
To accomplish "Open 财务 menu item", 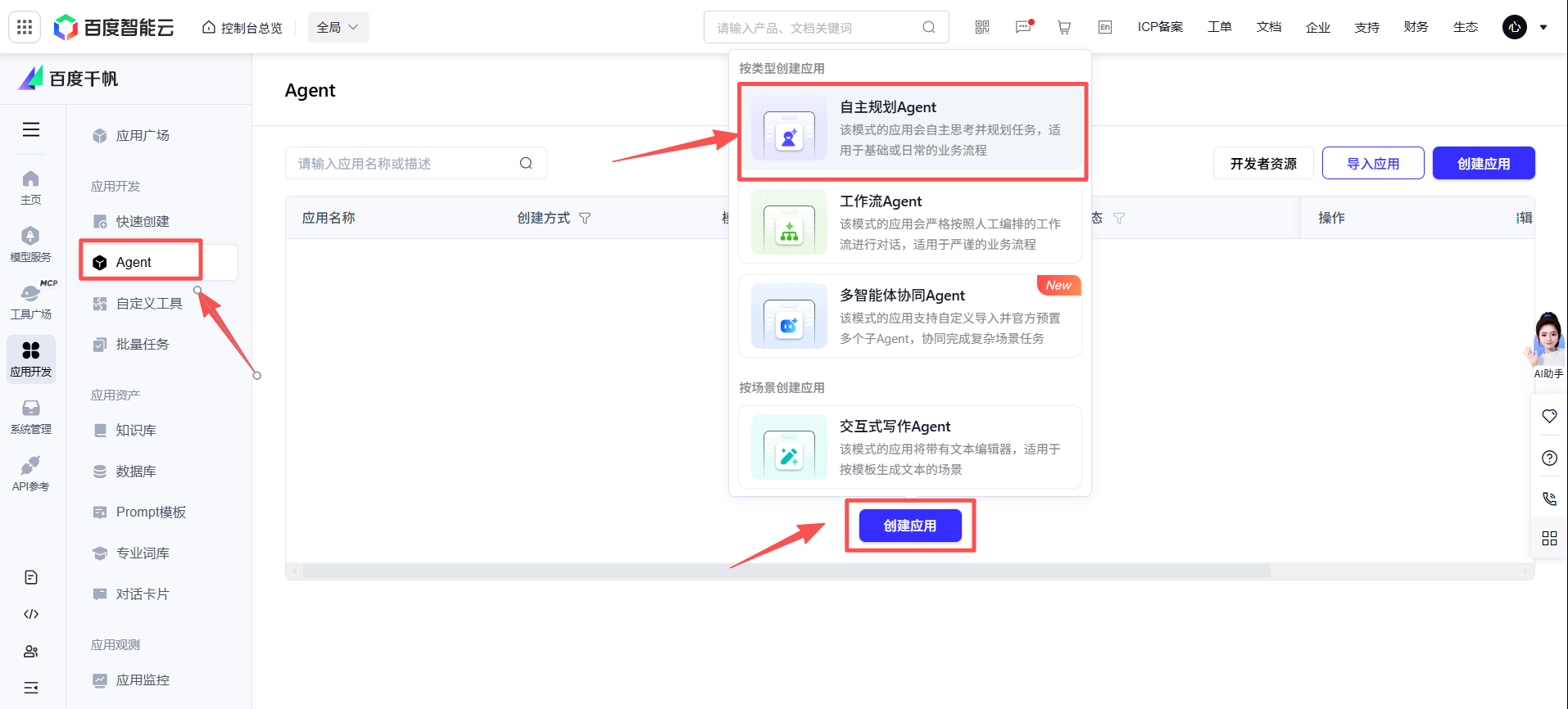I will [x=1416, y=27].
